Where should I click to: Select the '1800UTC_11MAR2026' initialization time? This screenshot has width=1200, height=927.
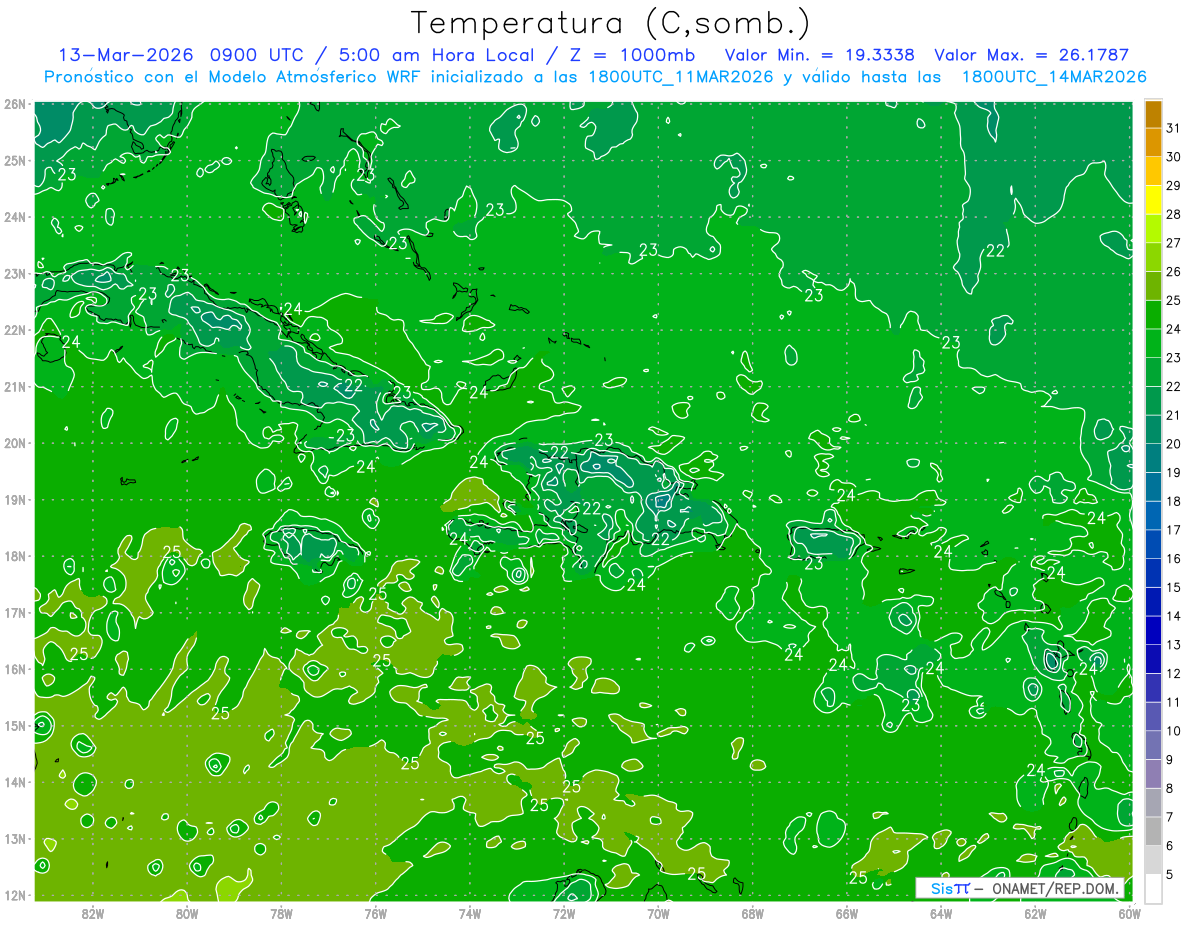683,77
